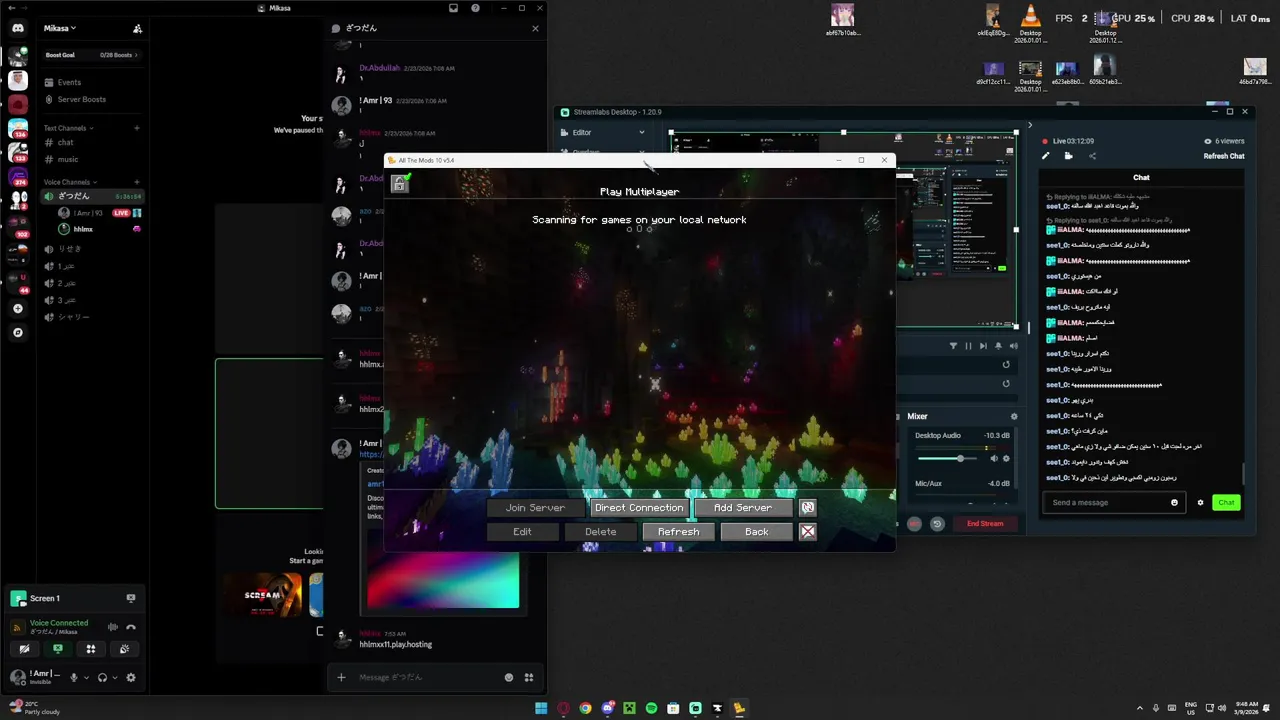Open Windows Start button on taskbar
1280x720 pixels.
(541, 708)
